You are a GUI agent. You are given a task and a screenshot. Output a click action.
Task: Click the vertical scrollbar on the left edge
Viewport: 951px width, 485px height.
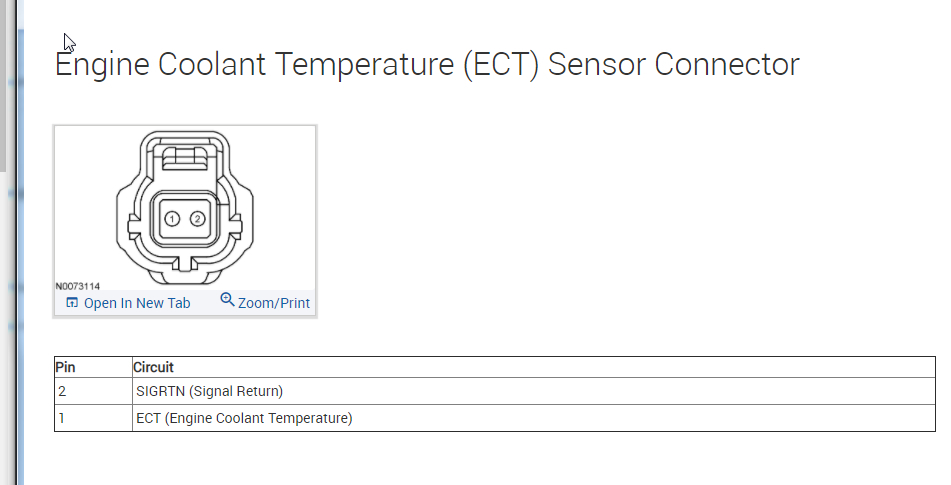point(4,100)
